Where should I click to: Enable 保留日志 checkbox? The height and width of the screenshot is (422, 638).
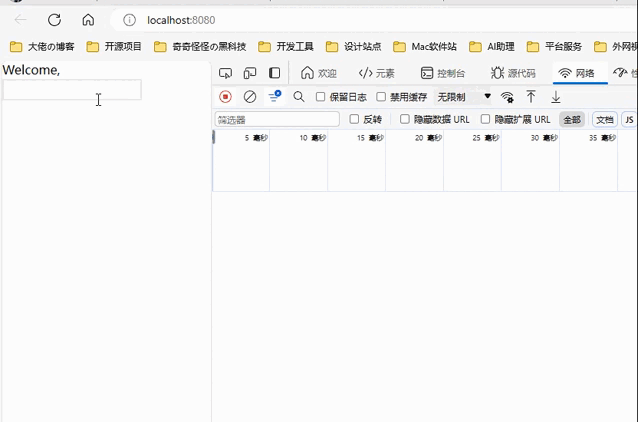(321, 97)
